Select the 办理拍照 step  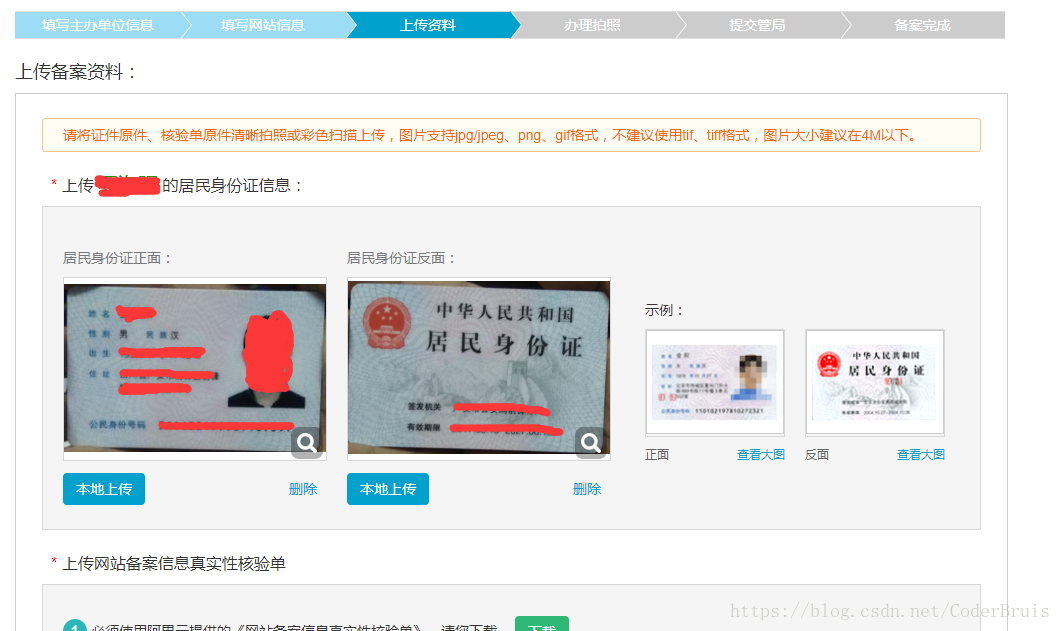pos(593,25)
